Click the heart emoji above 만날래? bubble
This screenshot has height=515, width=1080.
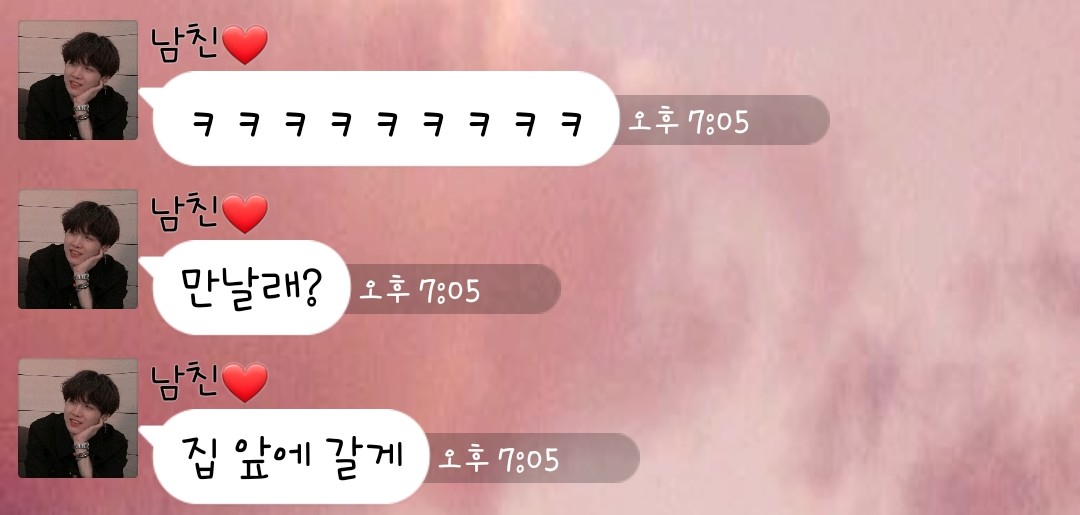point(245,213)
